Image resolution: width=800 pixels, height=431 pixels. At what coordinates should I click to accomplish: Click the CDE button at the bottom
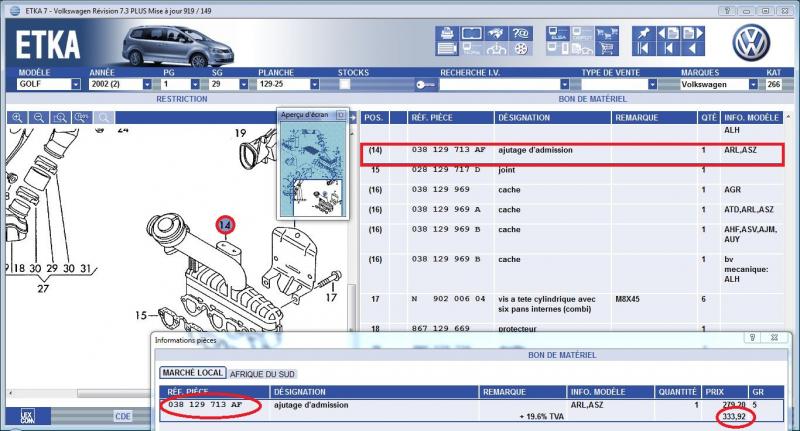tap(122, 416)
